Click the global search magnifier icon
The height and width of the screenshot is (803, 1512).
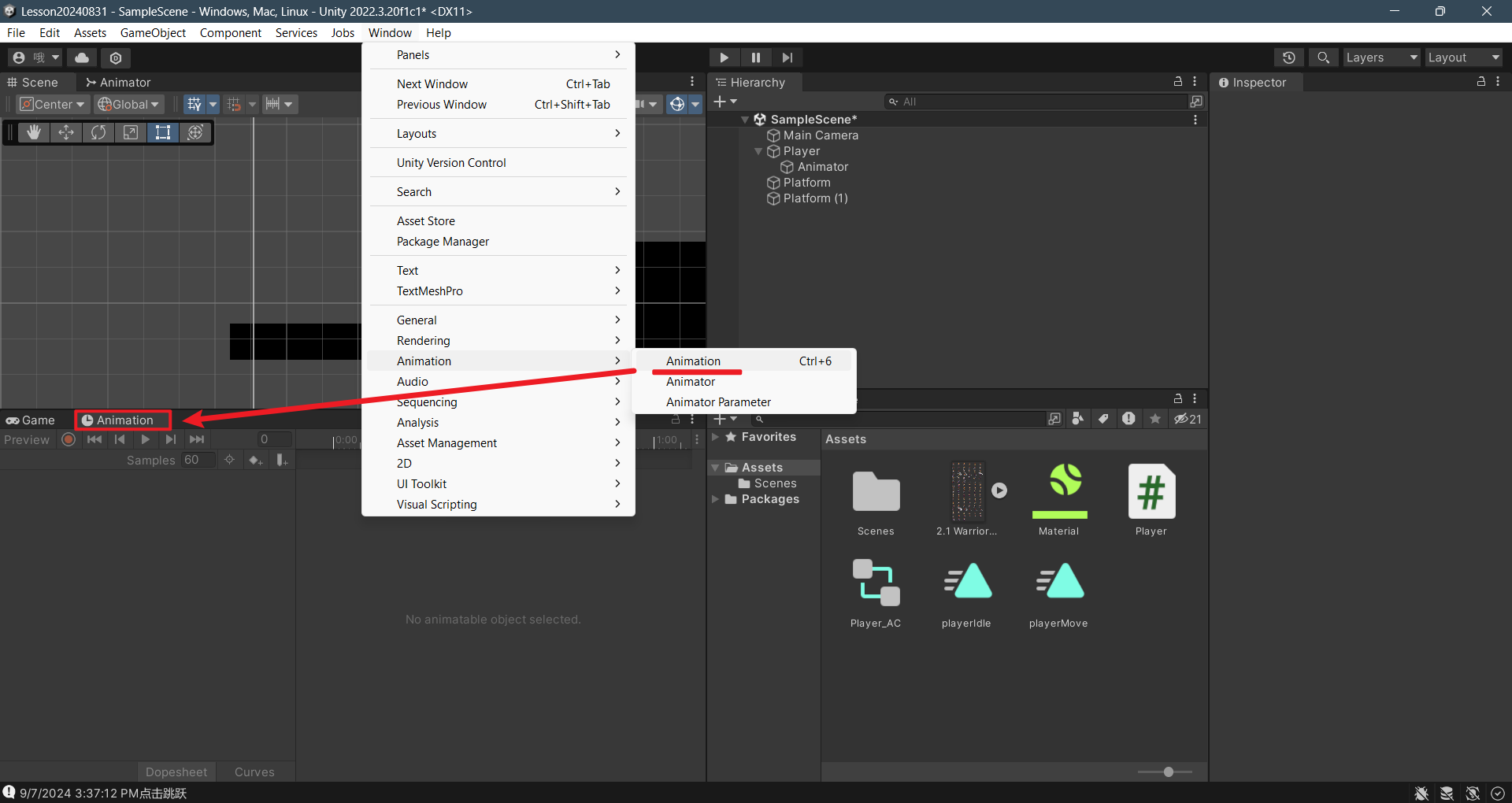[x=1323, y=57]
